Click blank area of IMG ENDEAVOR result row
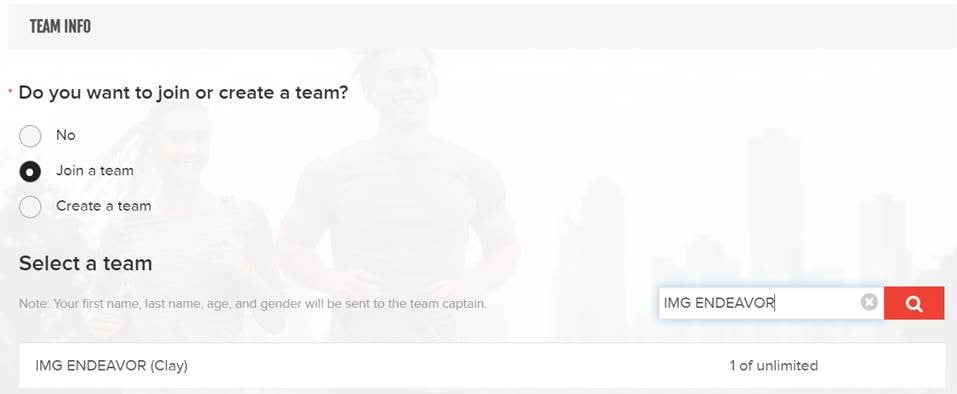The height and width of the screenshot is (394, 957). (x=458, y=366)
